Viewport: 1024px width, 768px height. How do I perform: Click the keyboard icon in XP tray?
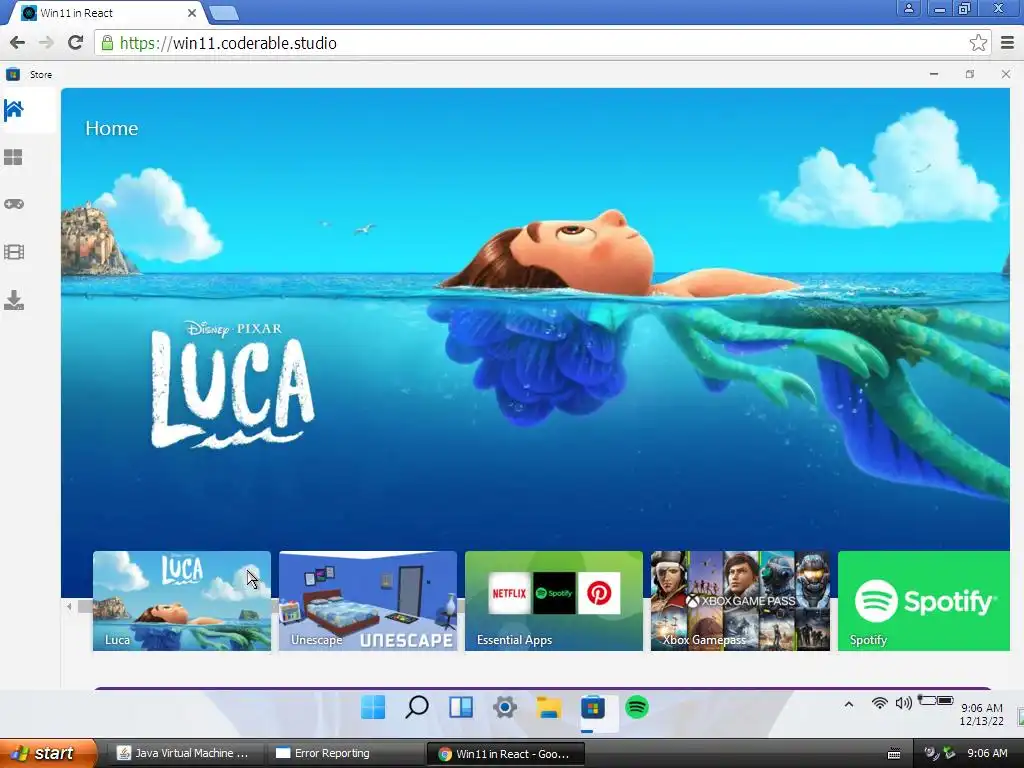[x=894, y=754]
